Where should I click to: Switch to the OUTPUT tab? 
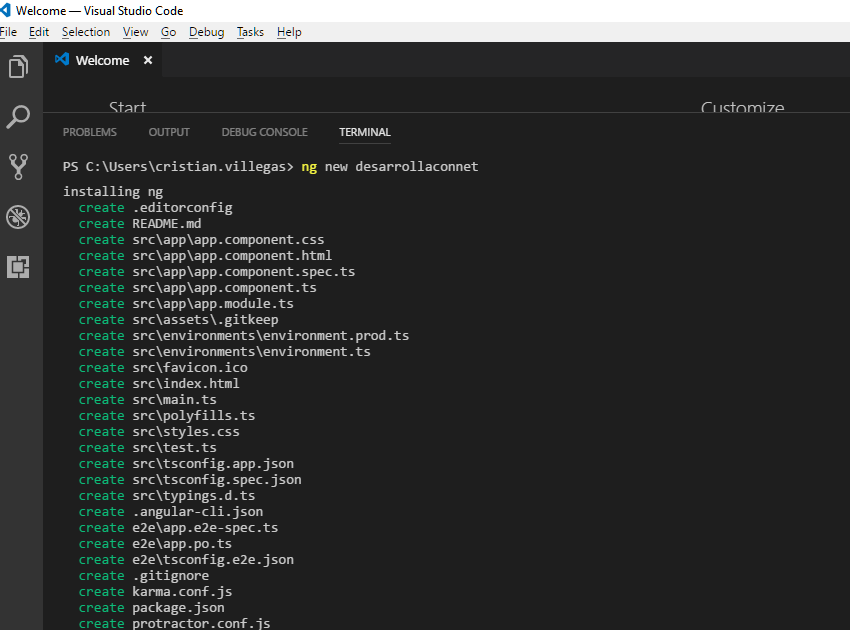click(168, 131)
